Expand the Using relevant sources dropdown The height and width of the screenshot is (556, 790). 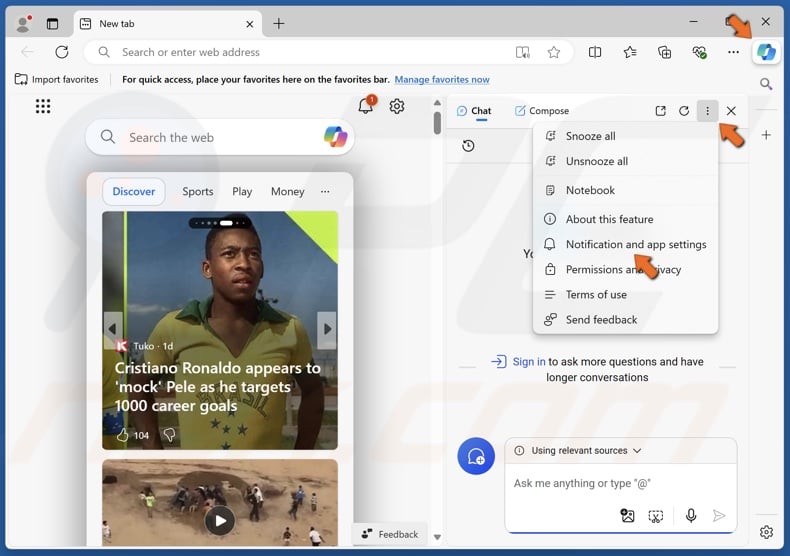pyautogui.click(x=577, y=451)
